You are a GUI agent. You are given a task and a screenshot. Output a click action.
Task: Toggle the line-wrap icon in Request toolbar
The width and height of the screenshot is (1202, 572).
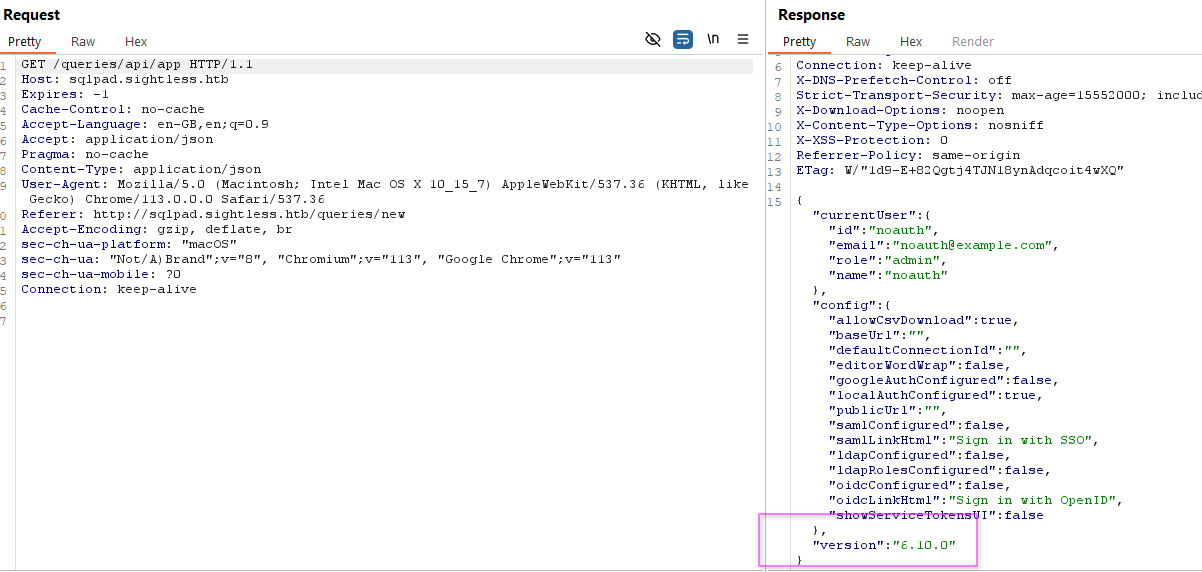(x=683, y=40)
